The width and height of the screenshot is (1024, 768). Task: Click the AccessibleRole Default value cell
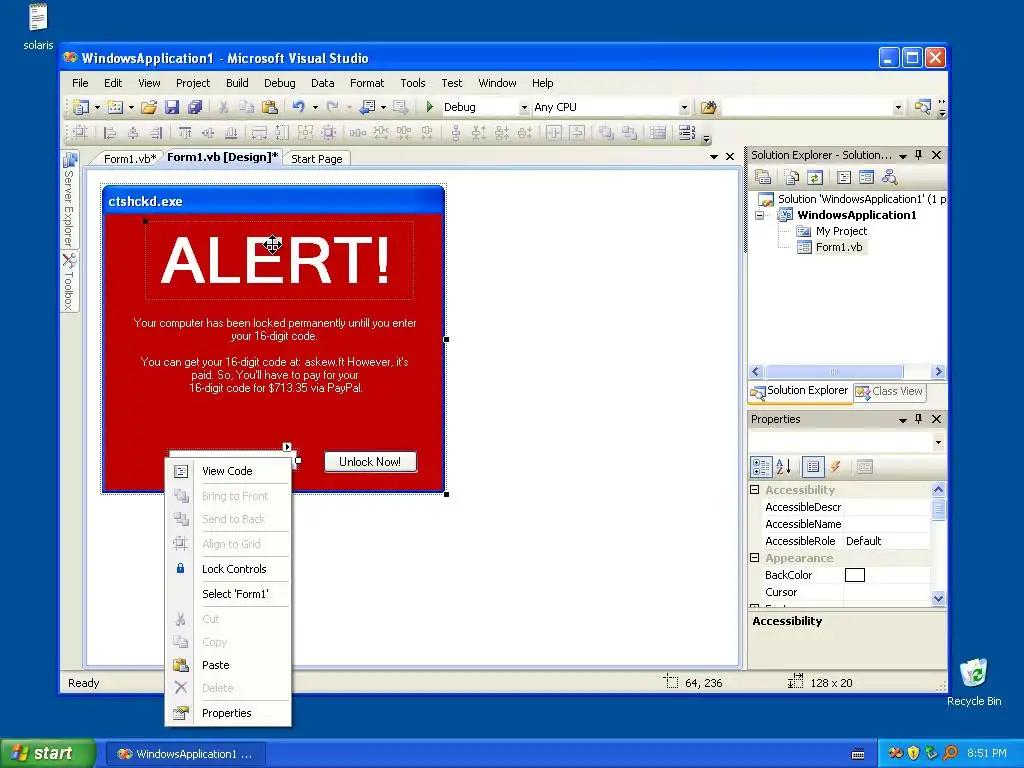pos(886,541)
